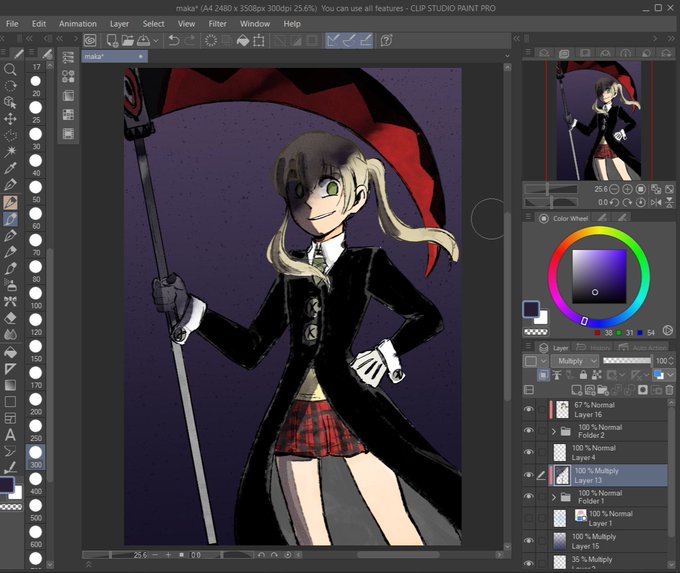680x573 pixels.
Task: Toggle visibility of Folder 1
Action: 528,496
